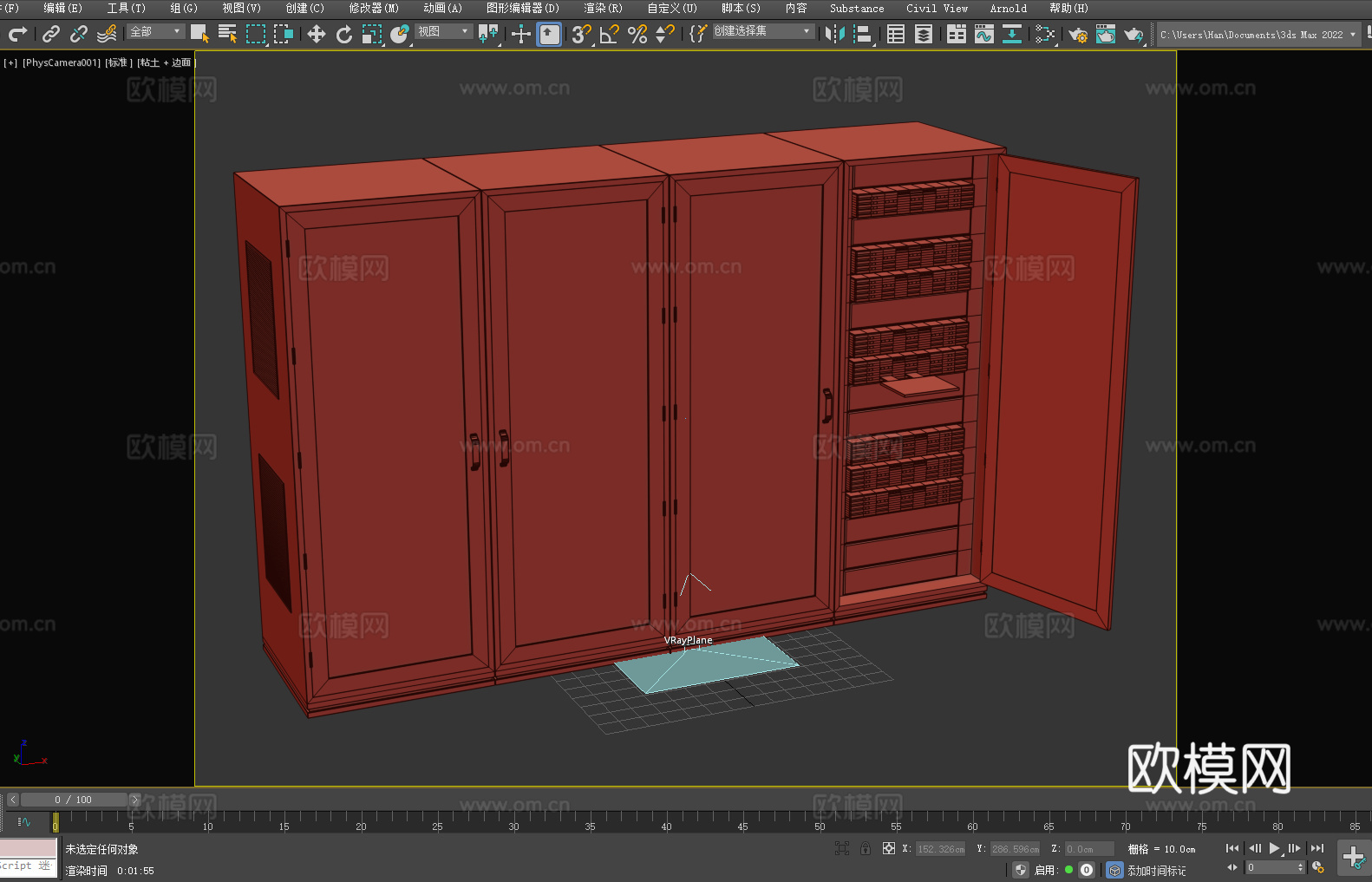Click Render Production teapot icon
The height and width of the screenshot is (882, 1372).
(1134, 34)
